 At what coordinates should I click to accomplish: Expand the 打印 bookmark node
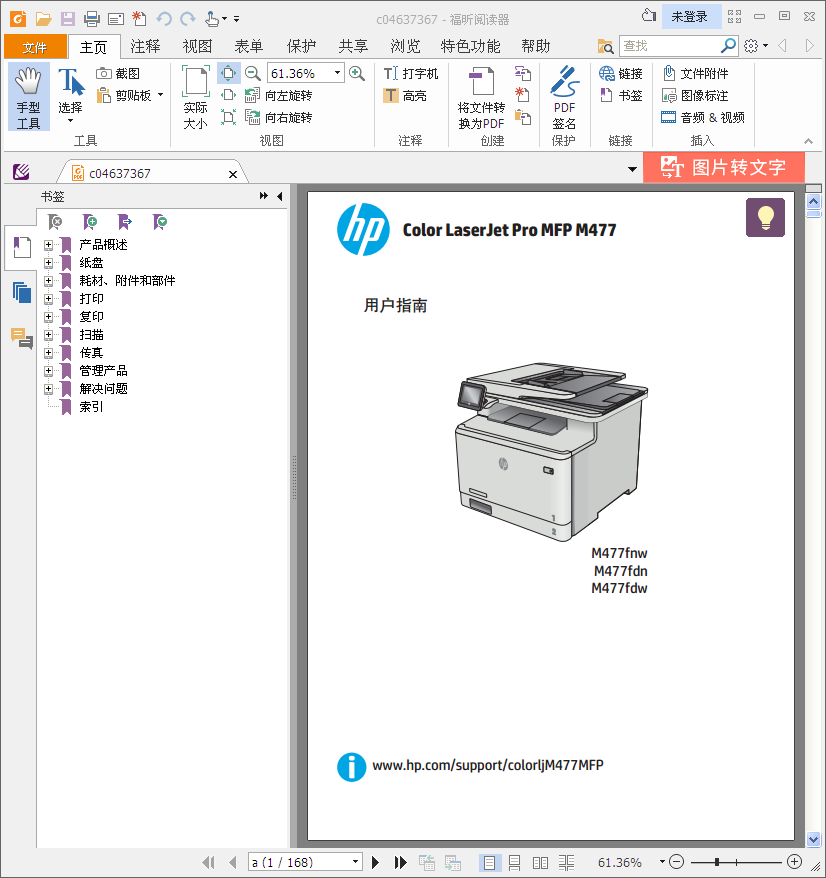coord(49,298)
